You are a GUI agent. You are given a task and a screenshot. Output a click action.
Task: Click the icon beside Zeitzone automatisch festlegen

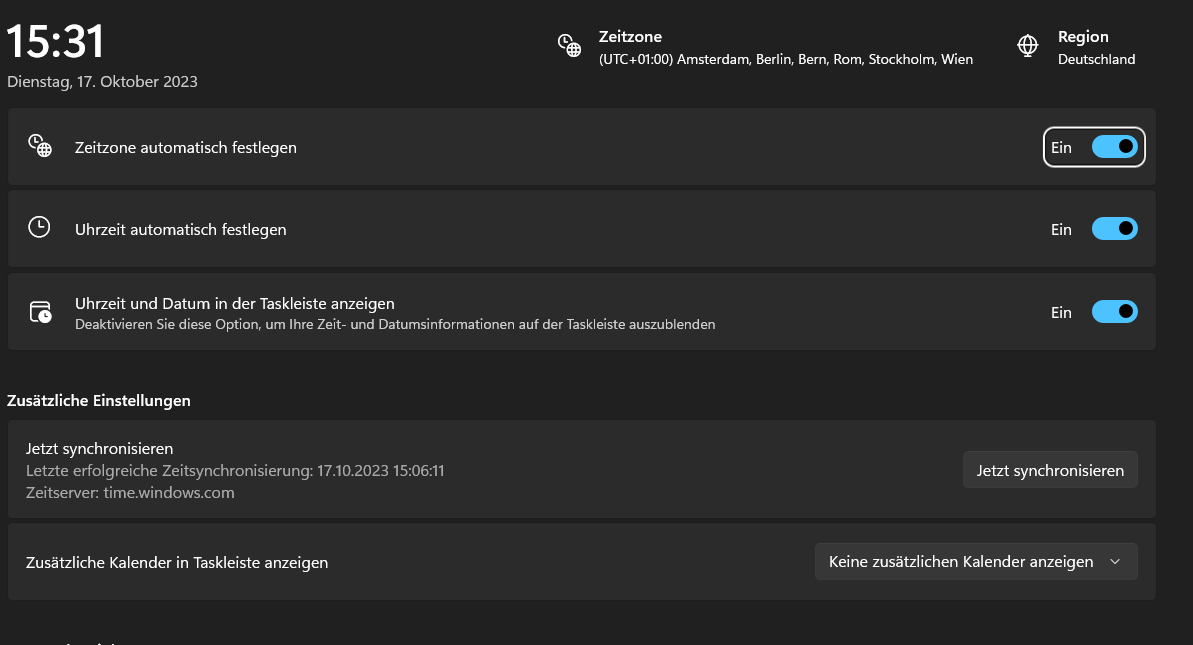click(x=39, y=147)
